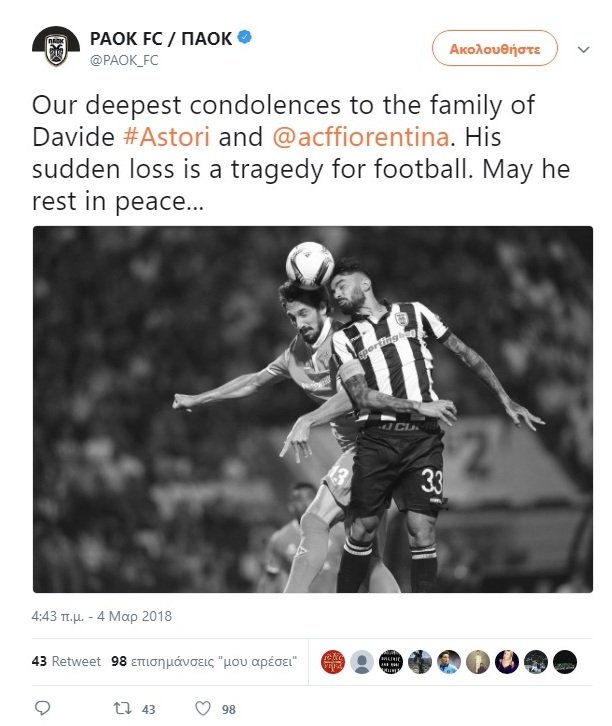Viewport: 612px width, 726px height.
Task: Open the red liker avatar
Action: 333,662
